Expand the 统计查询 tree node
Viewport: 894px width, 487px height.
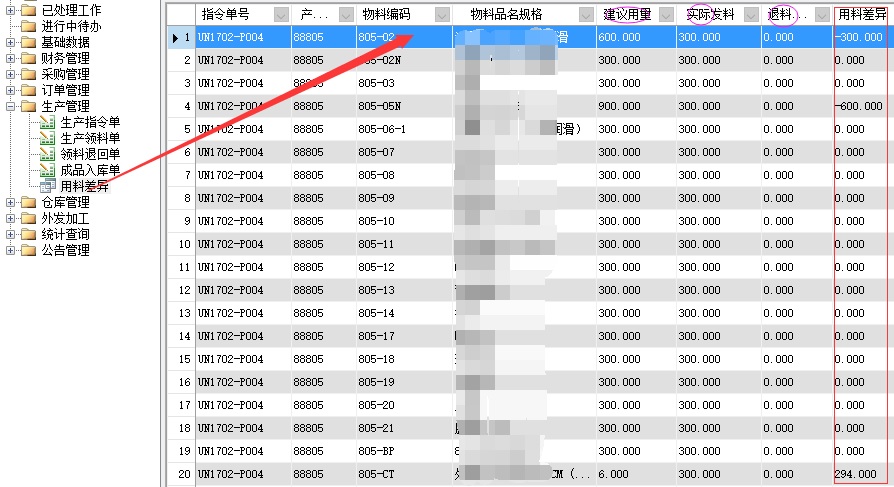point(10,234)
